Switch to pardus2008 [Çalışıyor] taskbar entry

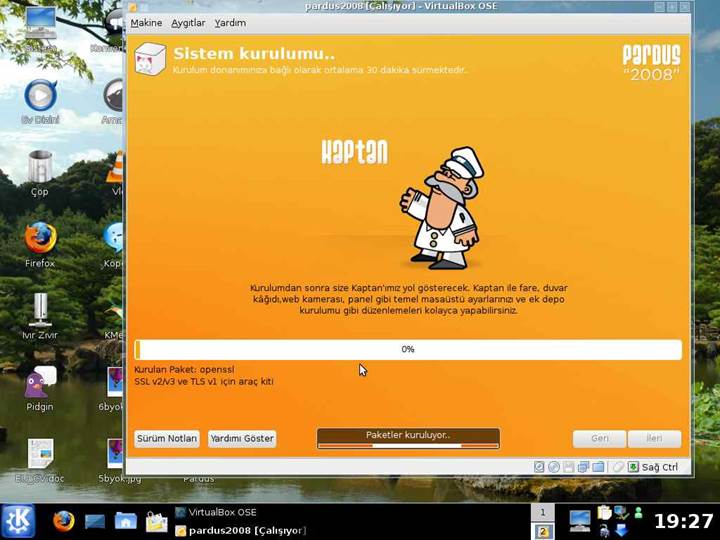coord(241,531)
